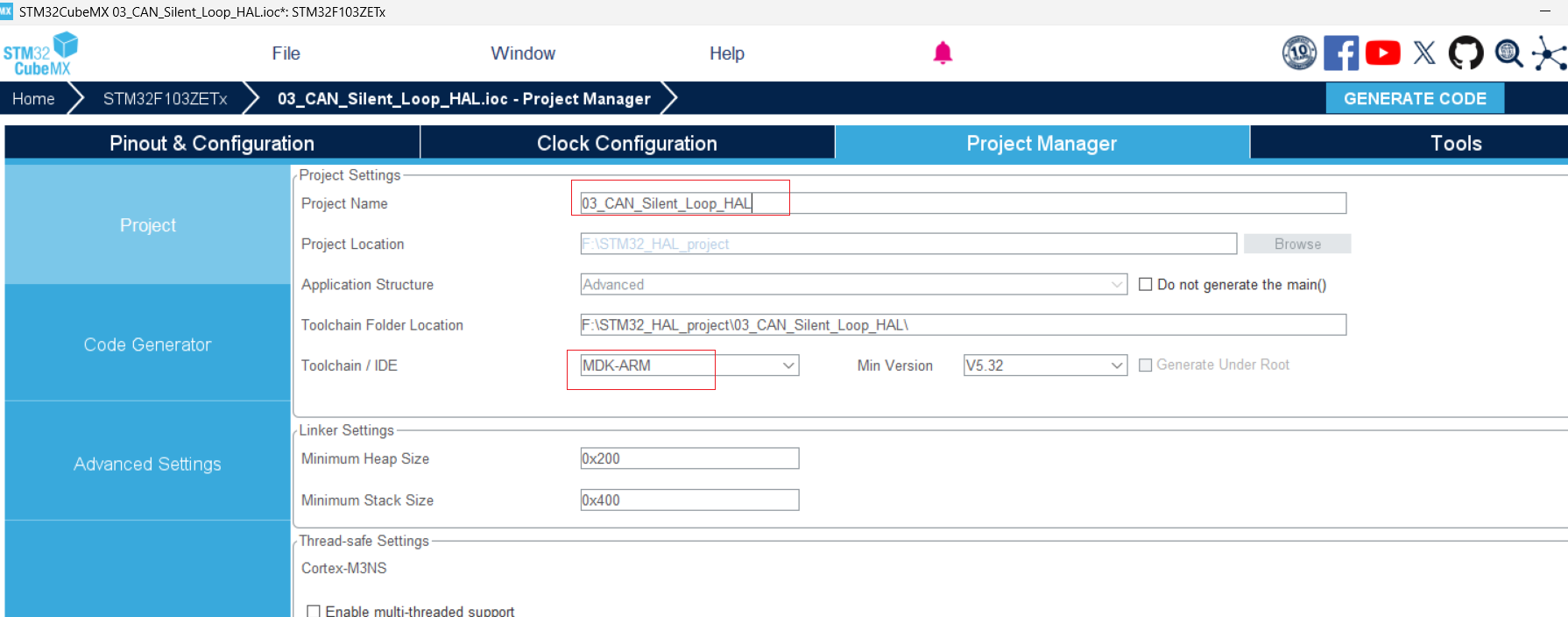Click the Cortex-M3NS text
This screenshot has height=617, width=1568.
point(343,568)
